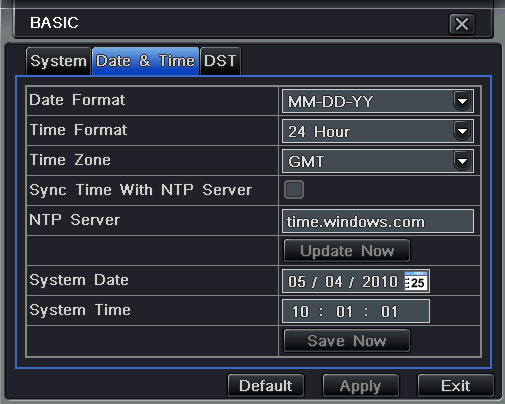Expand the Time Format dropdown arrow
The width and height of the screenshot is (505, 404).
(x=462, y=131)
